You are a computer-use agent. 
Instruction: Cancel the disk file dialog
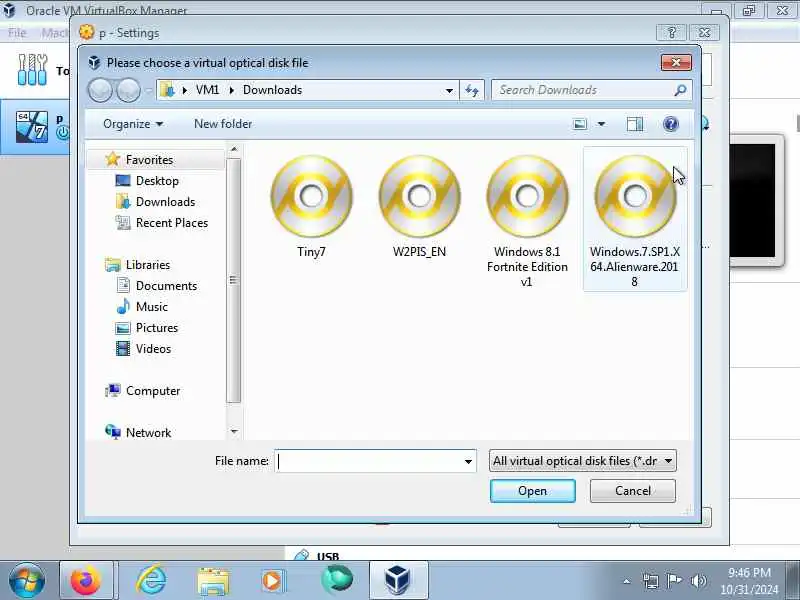633,491
